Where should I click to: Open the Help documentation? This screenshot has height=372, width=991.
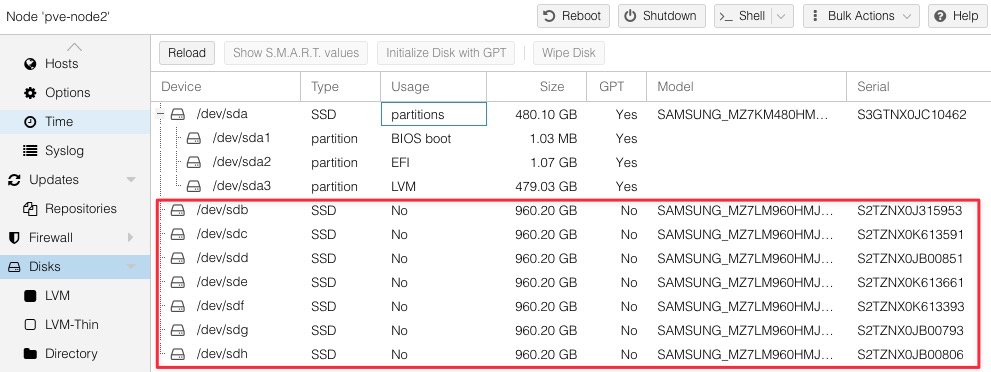957,16
